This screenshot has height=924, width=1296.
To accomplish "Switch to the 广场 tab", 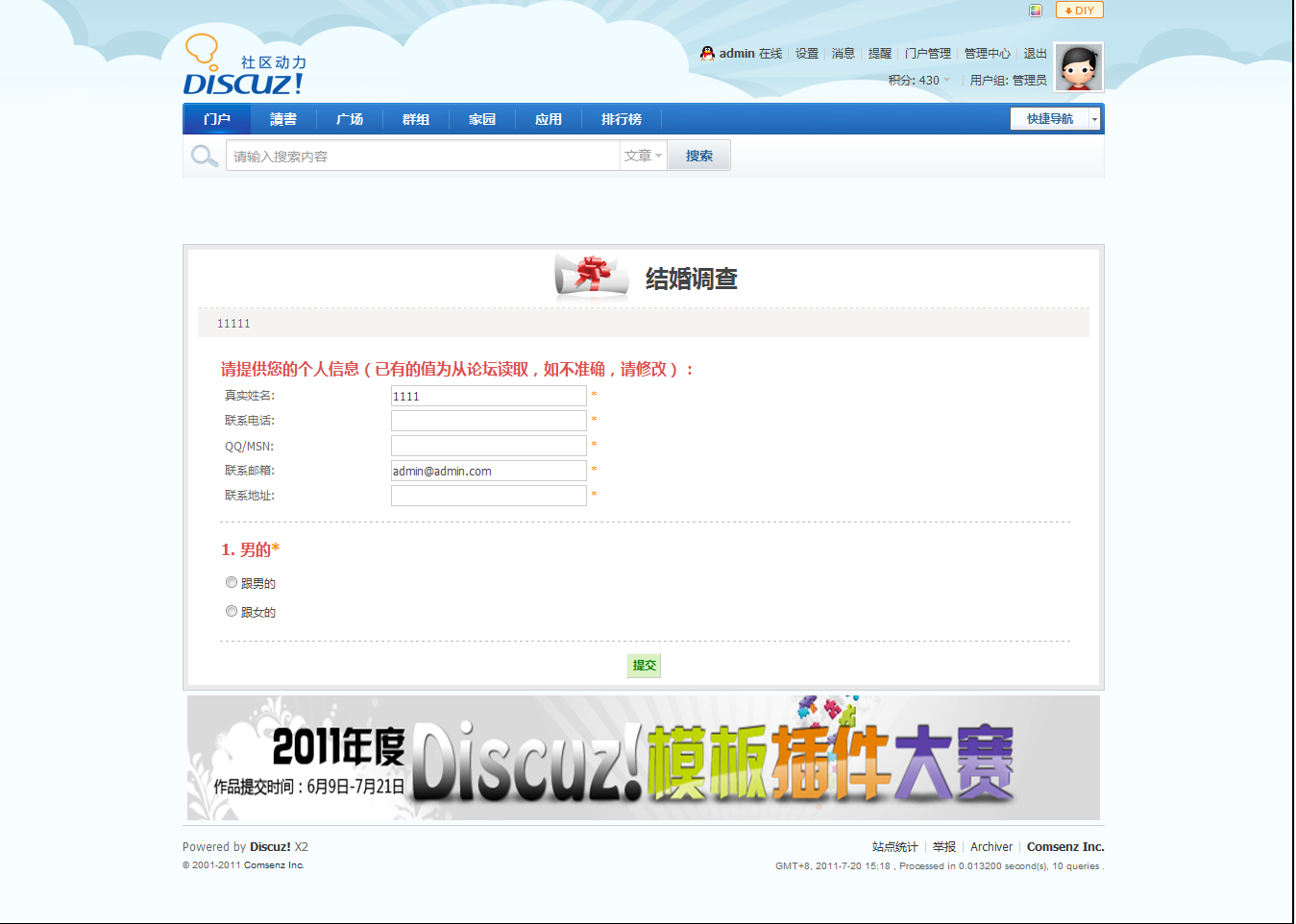I will [x=350, y=119].
